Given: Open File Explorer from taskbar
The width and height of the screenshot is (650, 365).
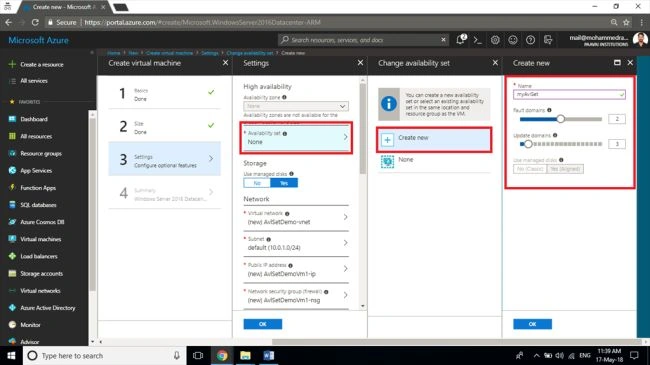Looking at the screenshot, I should click(x=245, y=355).
